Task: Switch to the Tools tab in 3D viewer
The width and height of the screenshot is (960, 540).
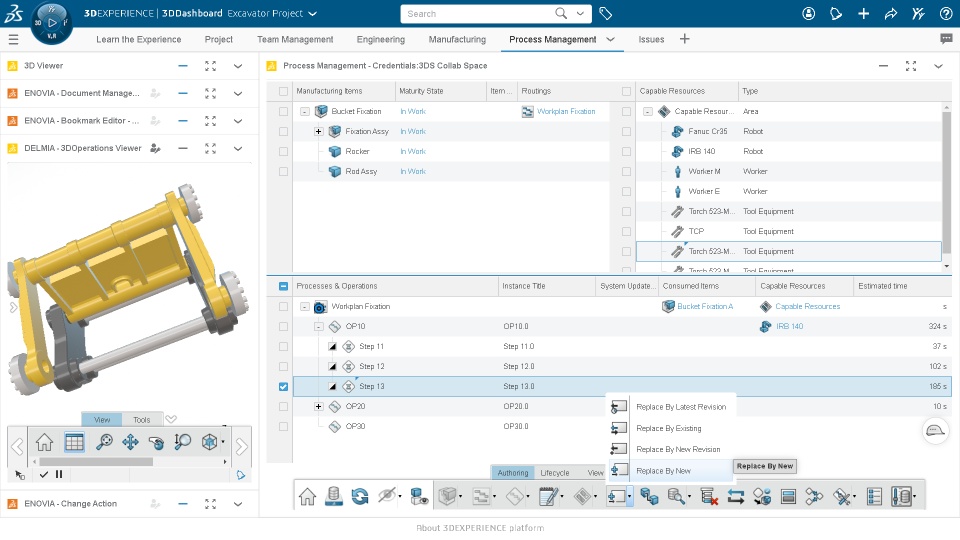Action: 141,419
